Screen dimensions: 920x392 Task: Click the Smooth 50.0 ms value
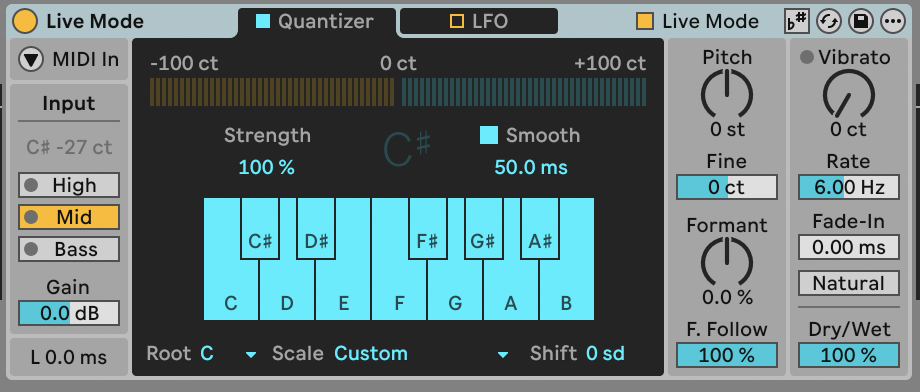(531, 167)
